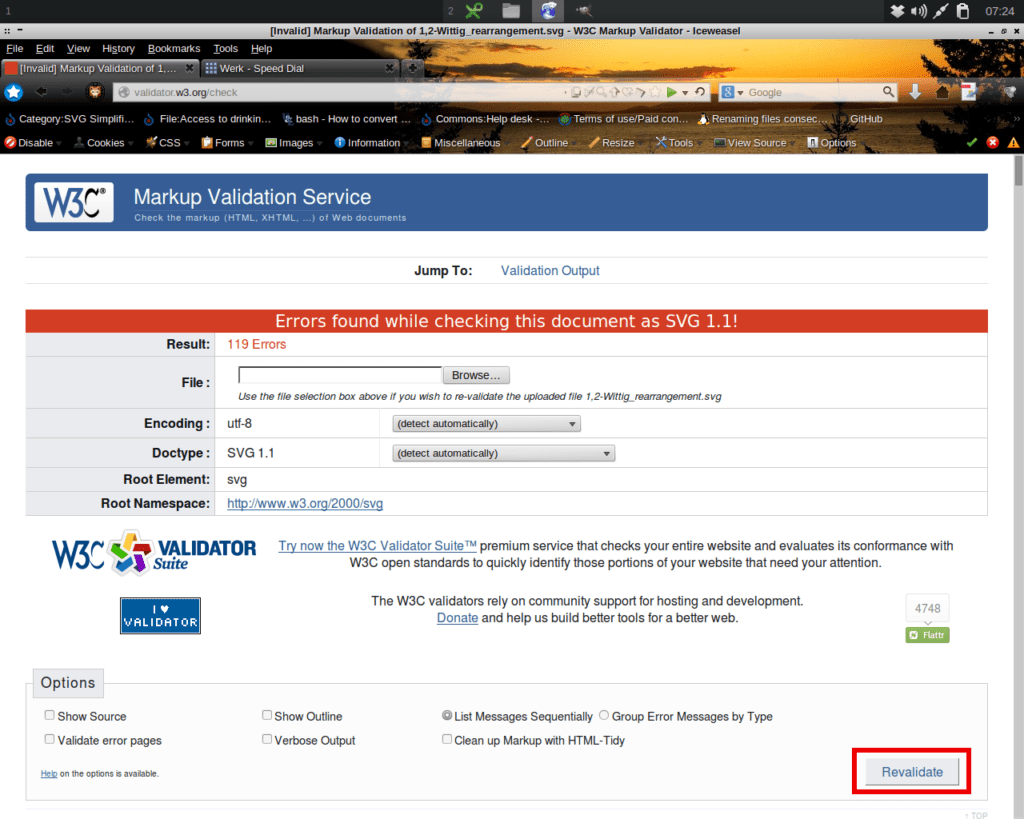This screenshot has height=819, width=1024.
Task: Open the Google search engine dropdown
Action: (x=739, y=94)
